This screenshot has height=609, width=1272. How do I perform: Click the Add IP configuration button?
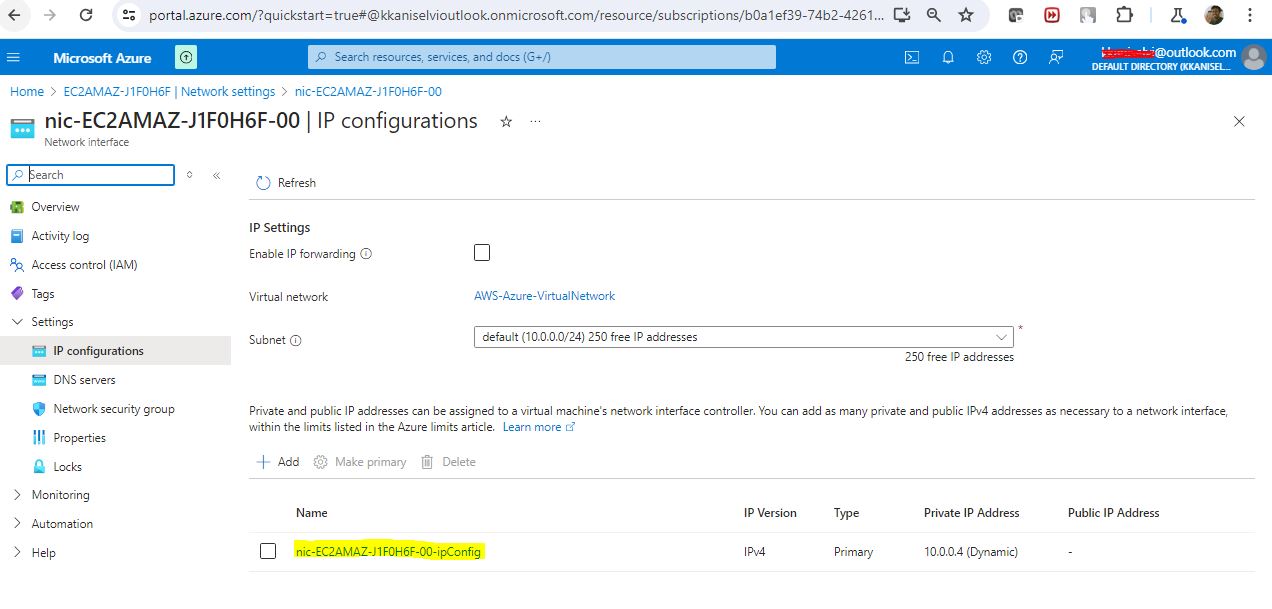[x=278, y=462]
